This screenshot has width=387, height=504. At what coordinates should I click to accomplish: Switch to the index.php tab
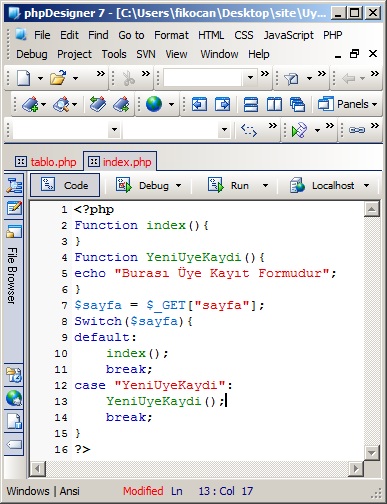(x=120, y=162)
